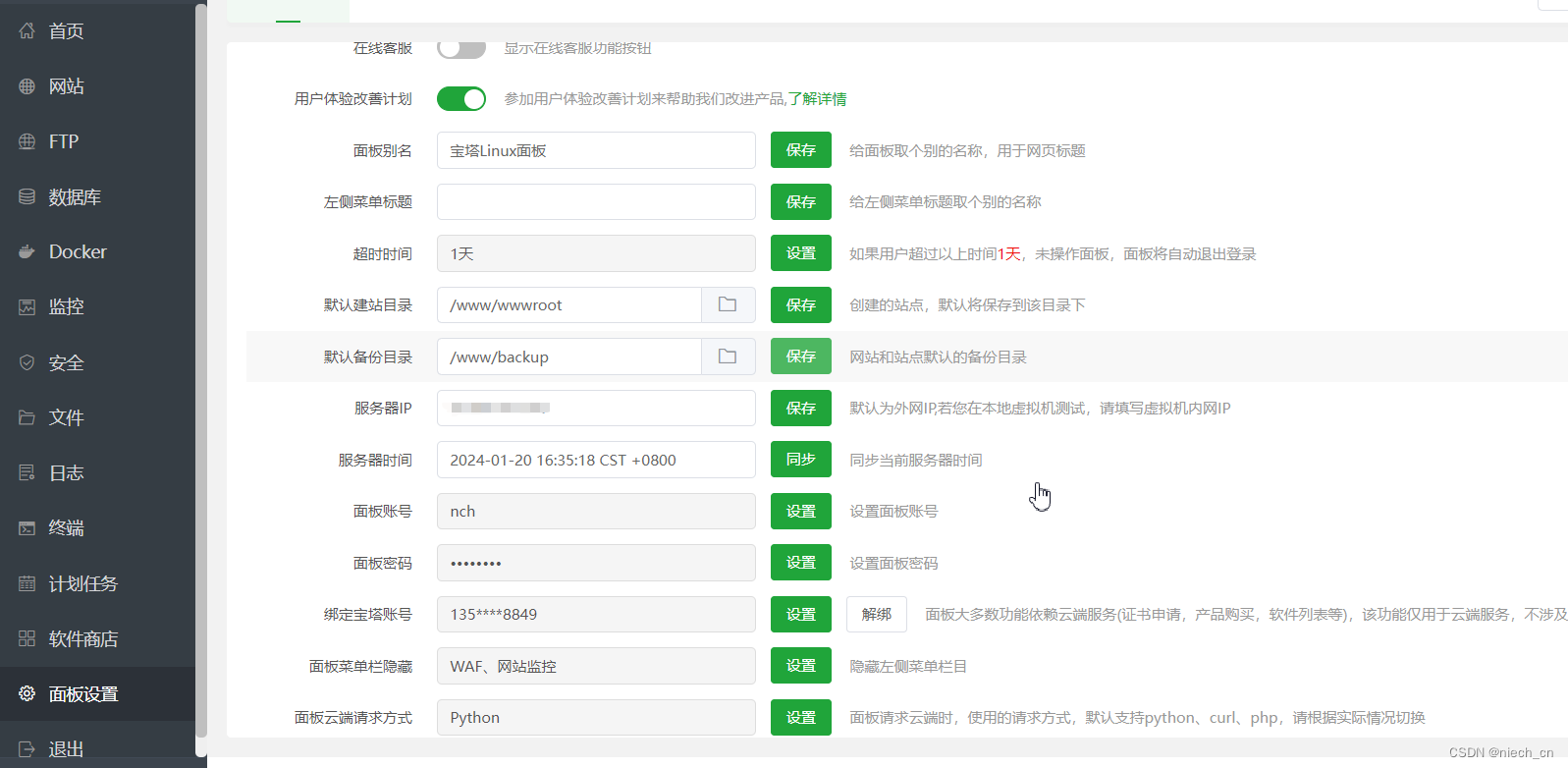Image resolution: width=1568 pixels, height=768 pixels.
Task: Click the 服务器IP input field
Action: pos(596,408)
